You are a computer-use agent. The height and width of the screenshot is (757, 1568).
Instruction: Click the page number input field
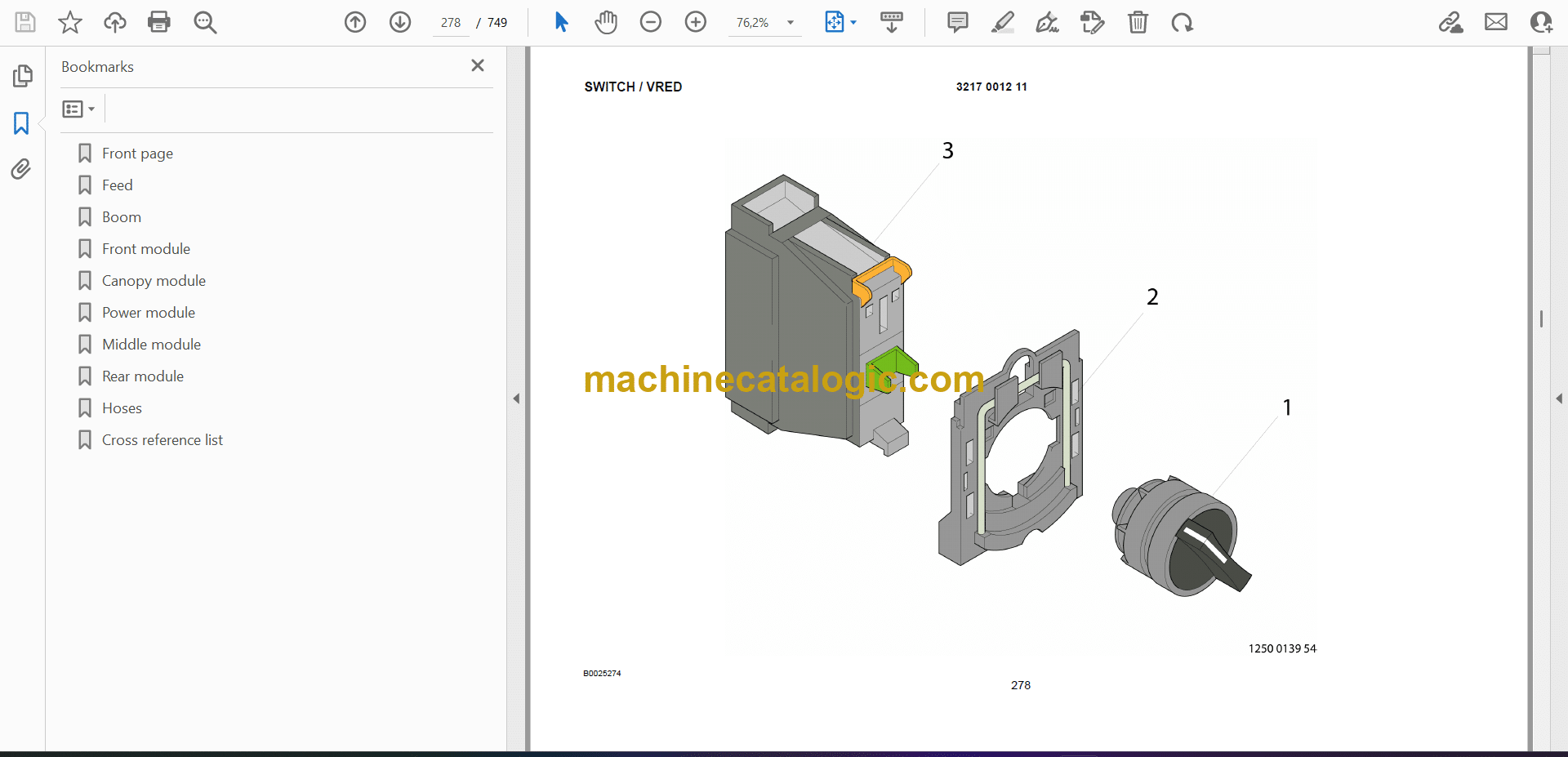pyautogui.click(x=451, y=23)
